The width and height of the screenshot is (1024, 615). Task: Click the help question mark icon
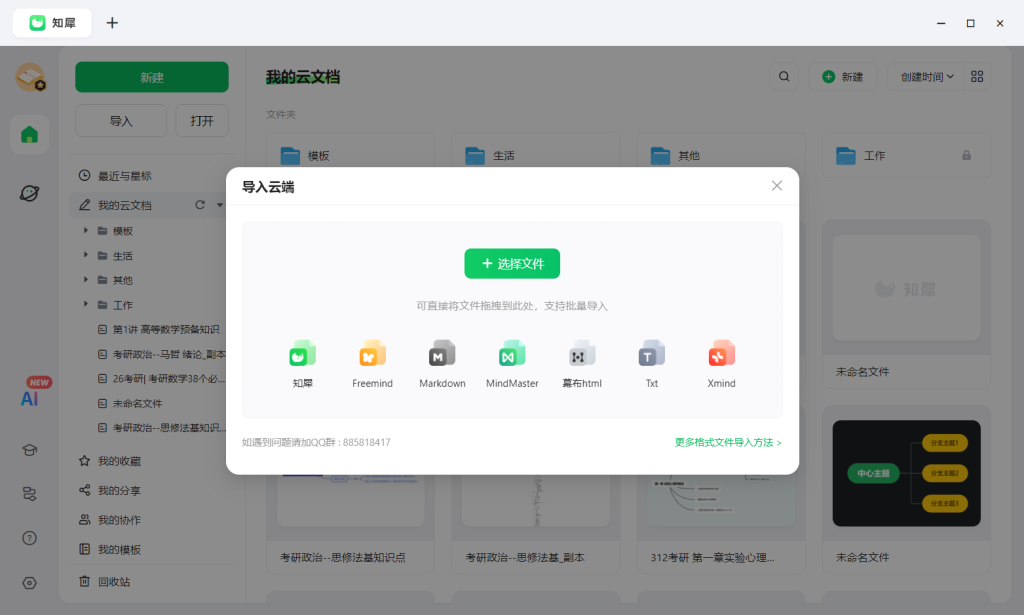click(29, 538)
